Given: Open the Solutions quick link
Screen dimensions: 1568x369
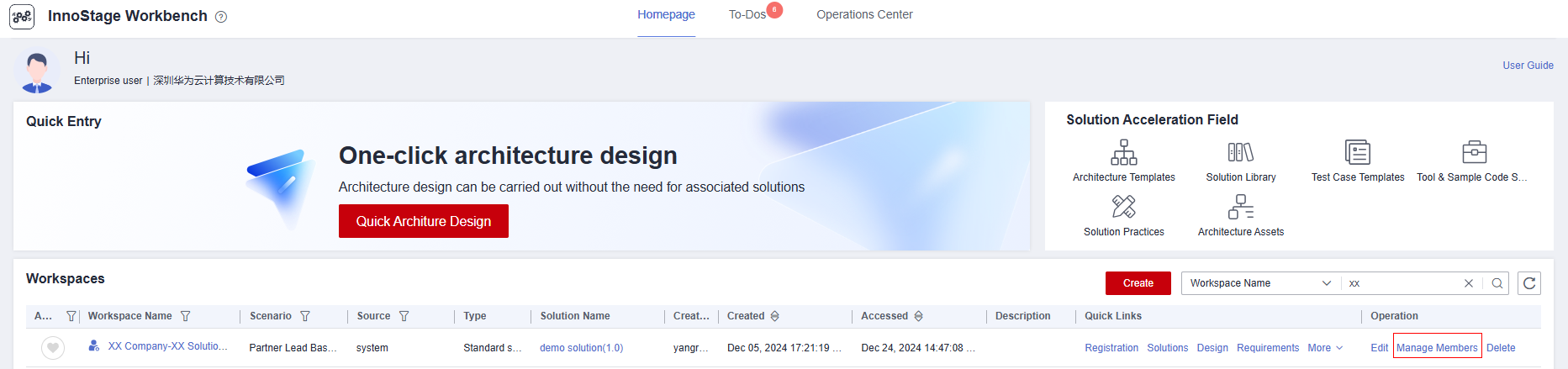Looking at the screenshot, I should pyautogui.click(x=1168, y=348).
